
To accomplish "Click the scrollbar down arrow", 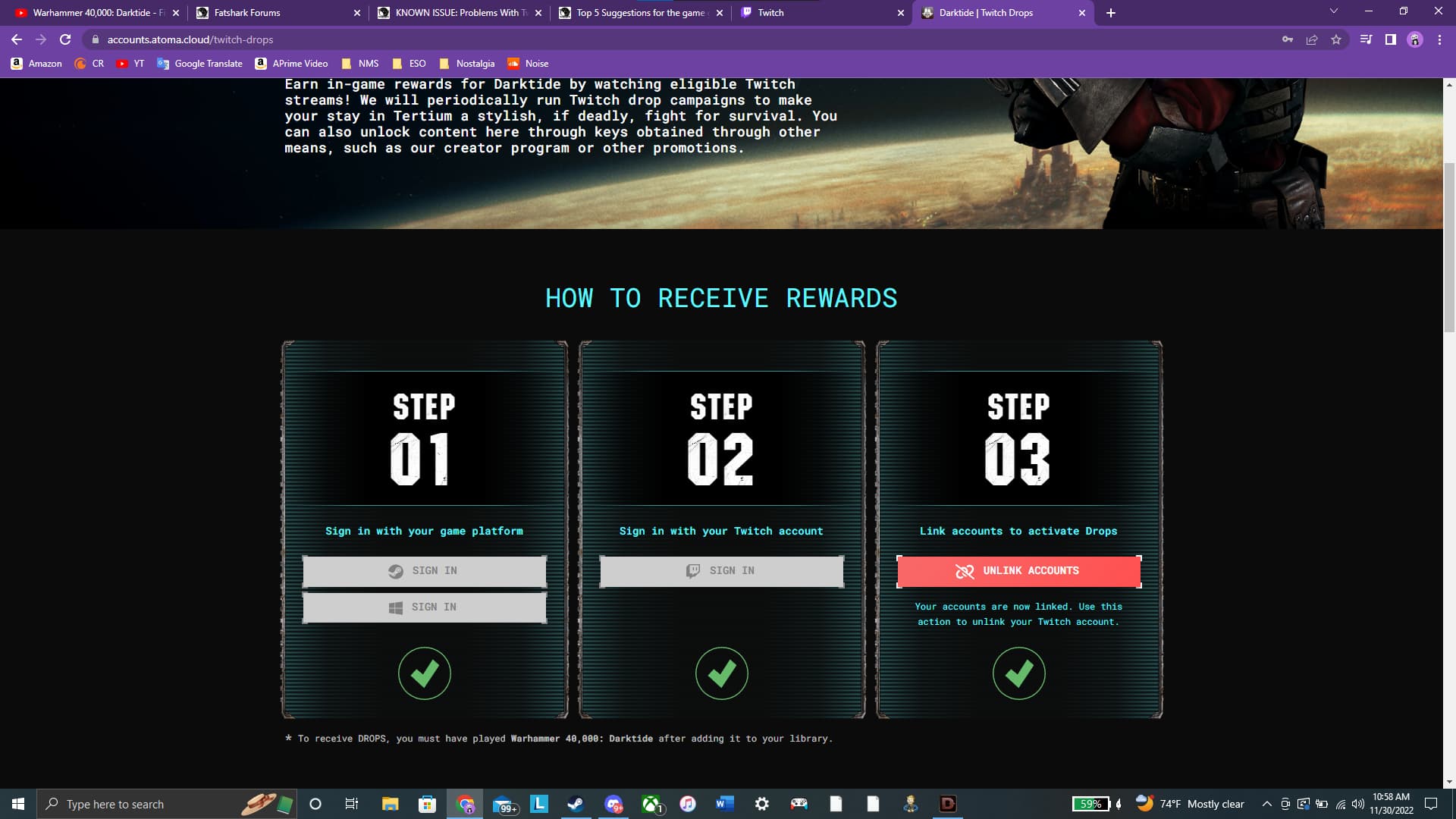I will tap(1449, 782).
